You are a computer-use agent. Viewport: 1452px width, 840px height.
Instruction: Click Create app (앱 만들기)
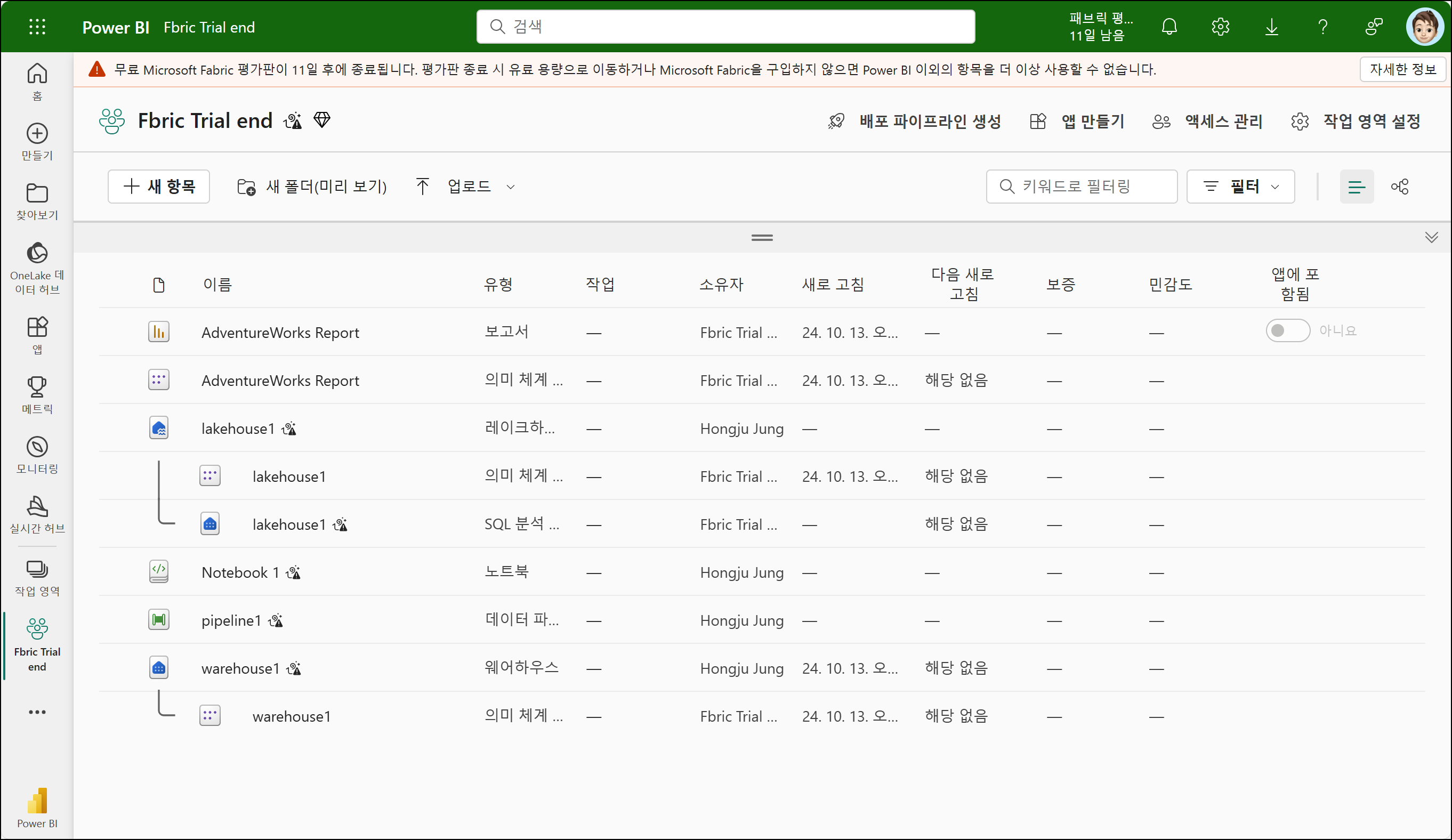pos(1076,122)
